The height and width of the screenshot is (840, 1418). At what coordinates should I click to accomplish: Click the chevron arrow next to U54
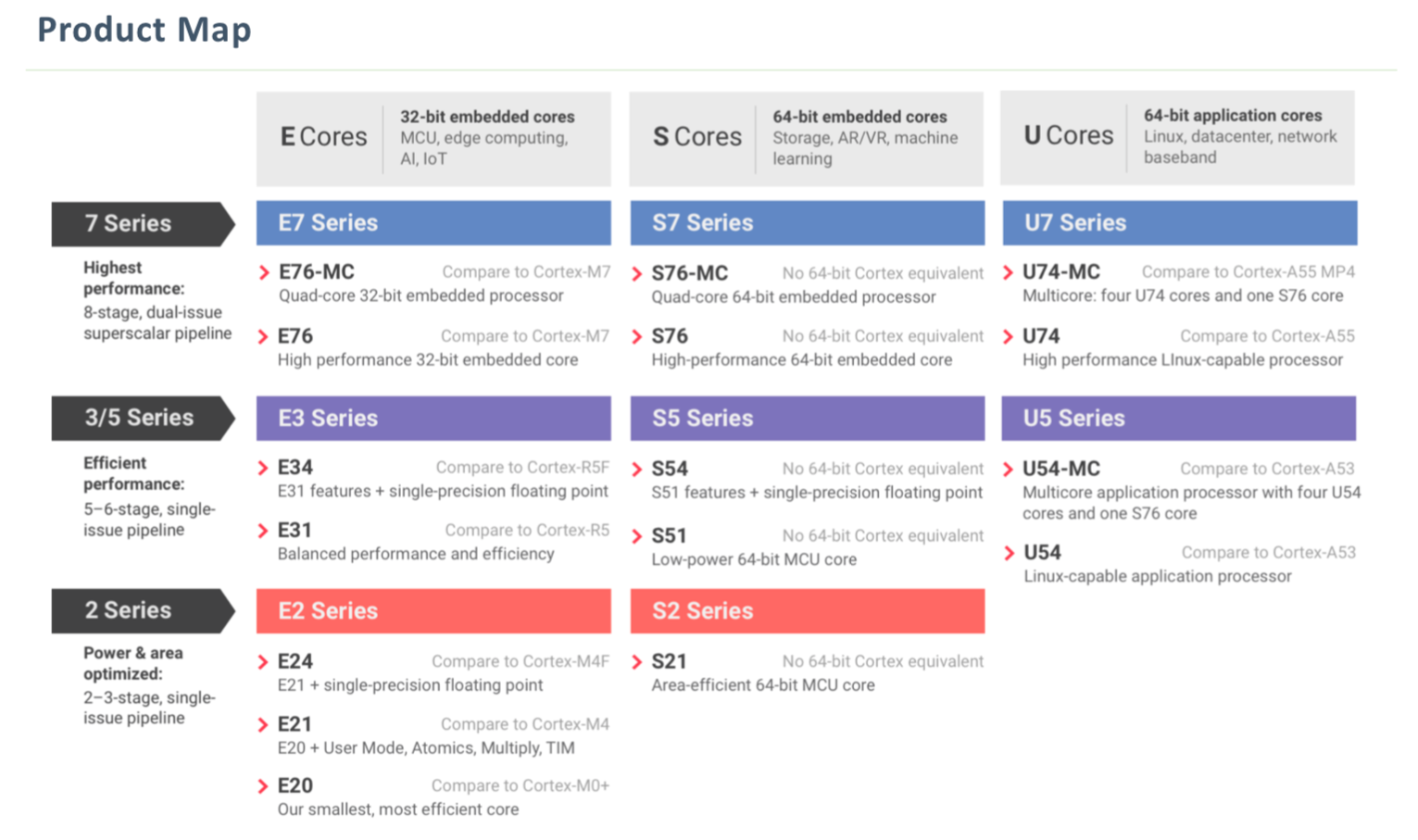coord(1009,553)
